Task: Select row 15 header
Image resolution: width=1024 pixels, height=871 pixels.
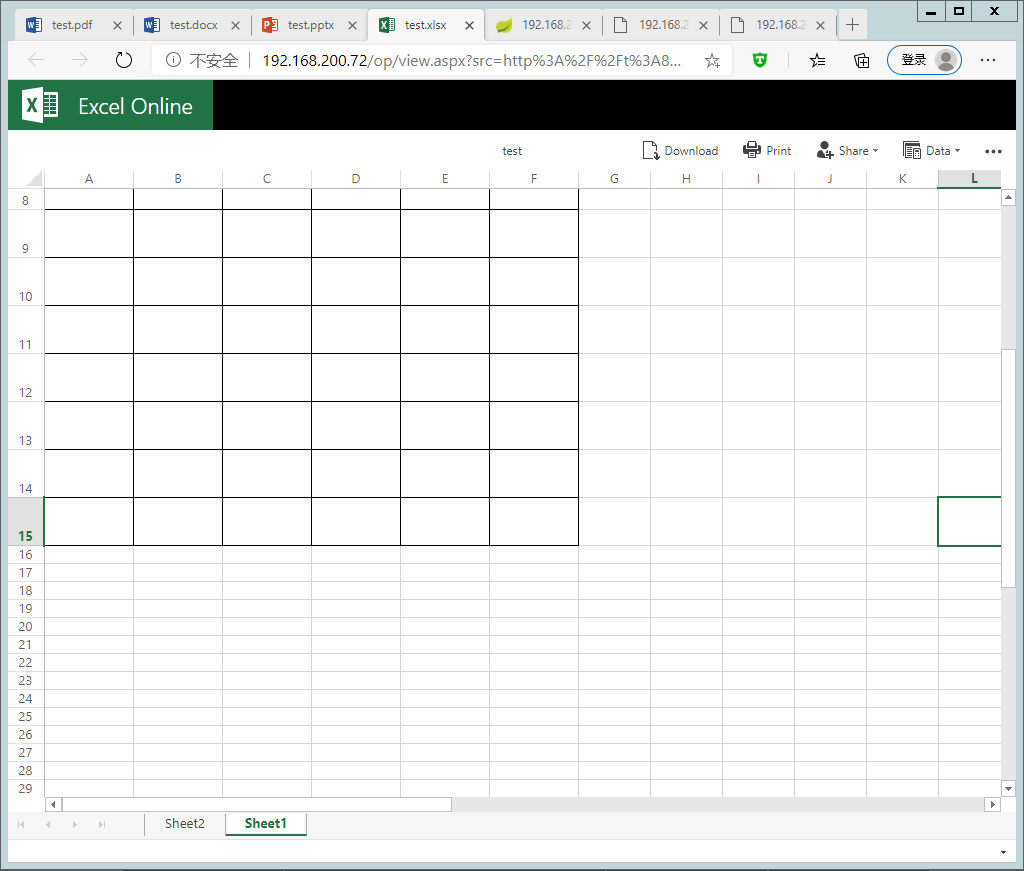Action: pos(25,522)
